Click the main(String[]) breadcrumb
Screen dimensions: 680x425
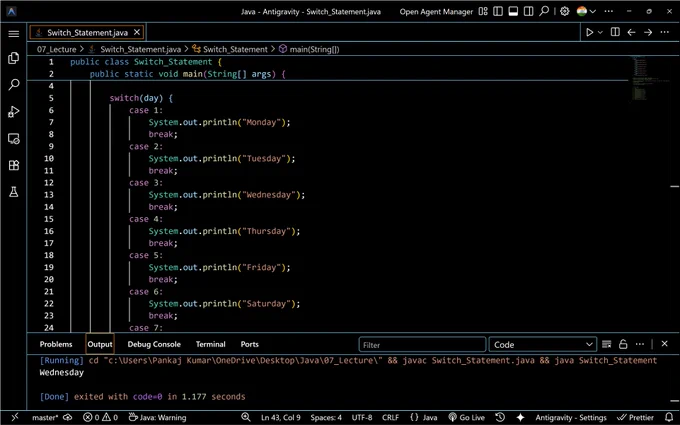point(314,49)
